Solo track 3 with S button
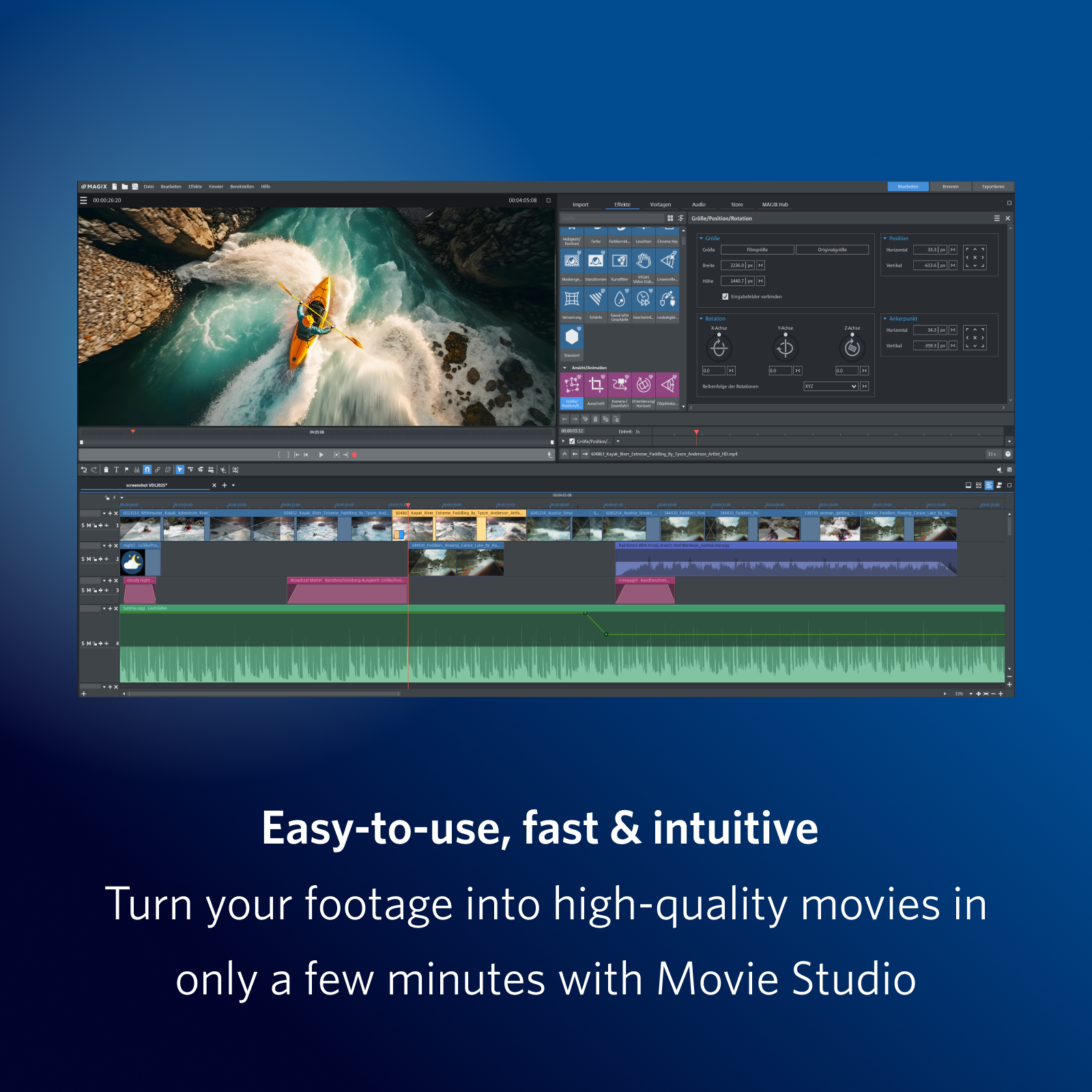The height and width of the screenshot is (1092, 1092). (x=83, y=590)
